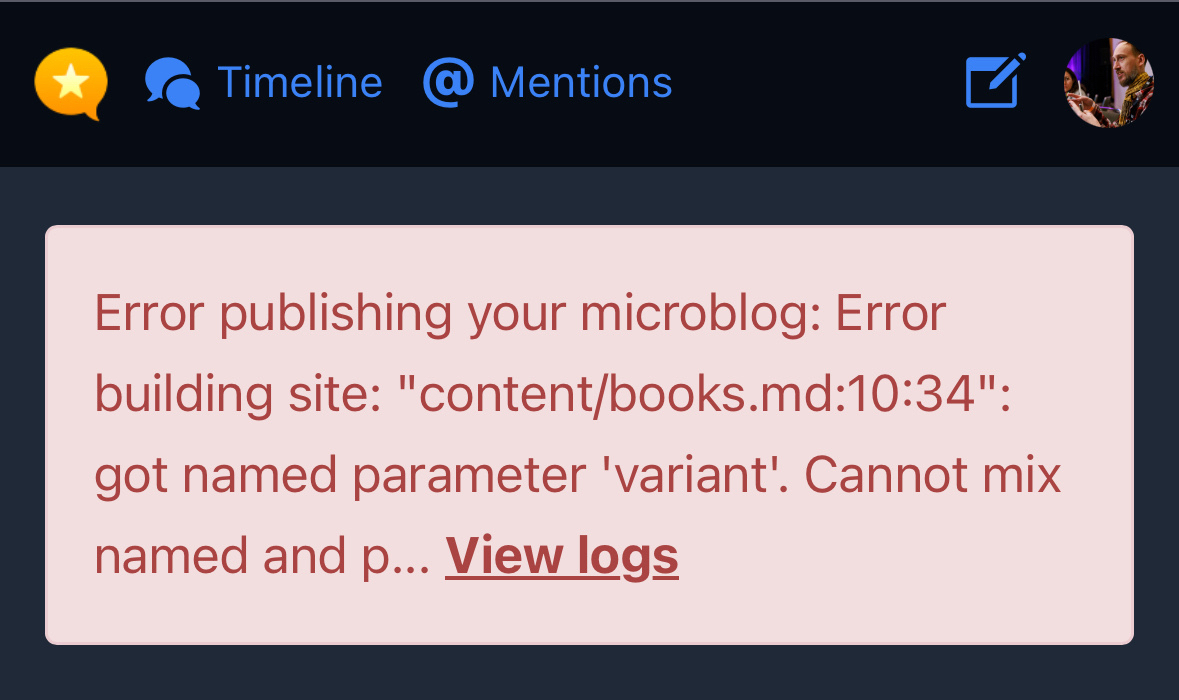This screenshot has height=700, width=1179.
Task: Click the word "Timeline" in navigation
Action: click(x=300, y=83)
